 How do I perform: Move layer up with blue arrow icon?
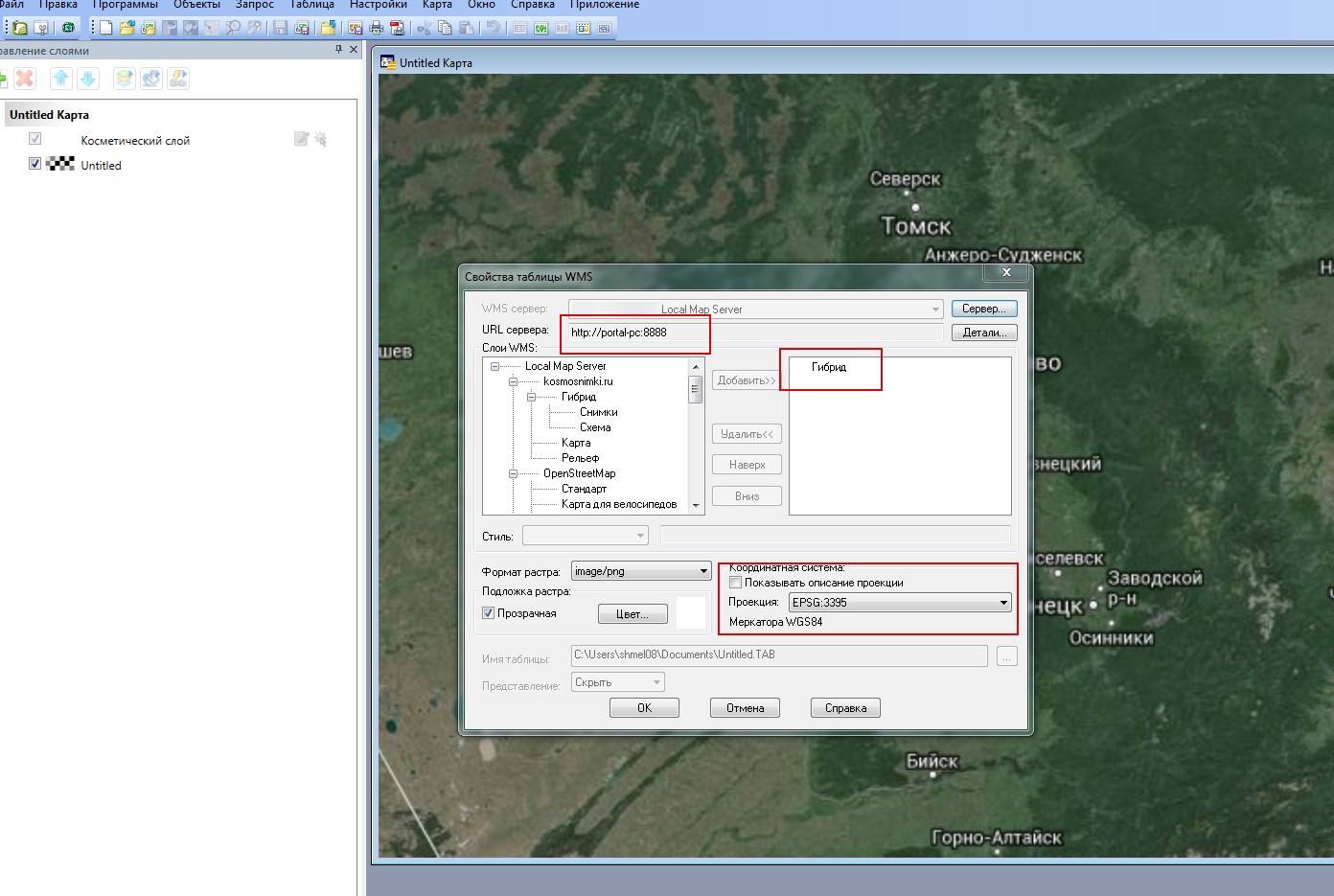[x=61, y=79]
